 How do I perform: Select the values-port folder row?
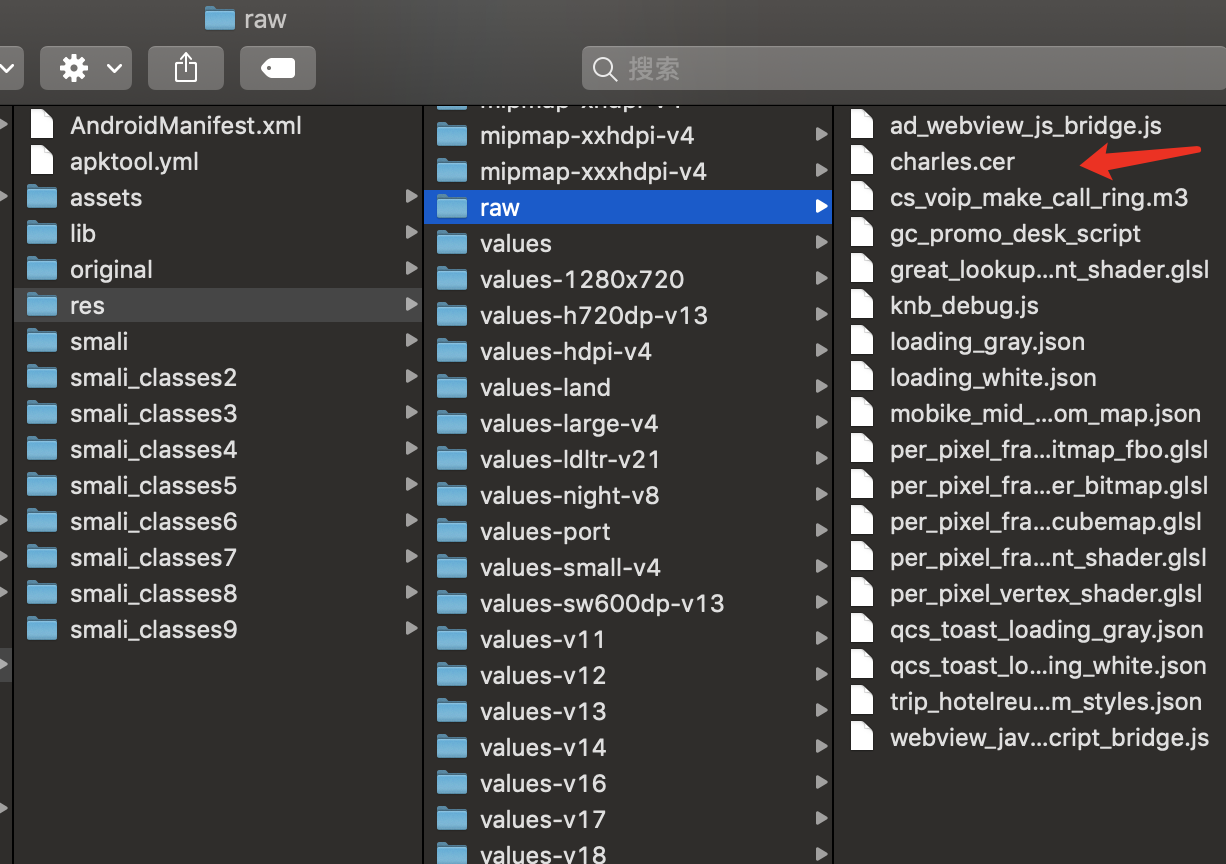(628, 531)
